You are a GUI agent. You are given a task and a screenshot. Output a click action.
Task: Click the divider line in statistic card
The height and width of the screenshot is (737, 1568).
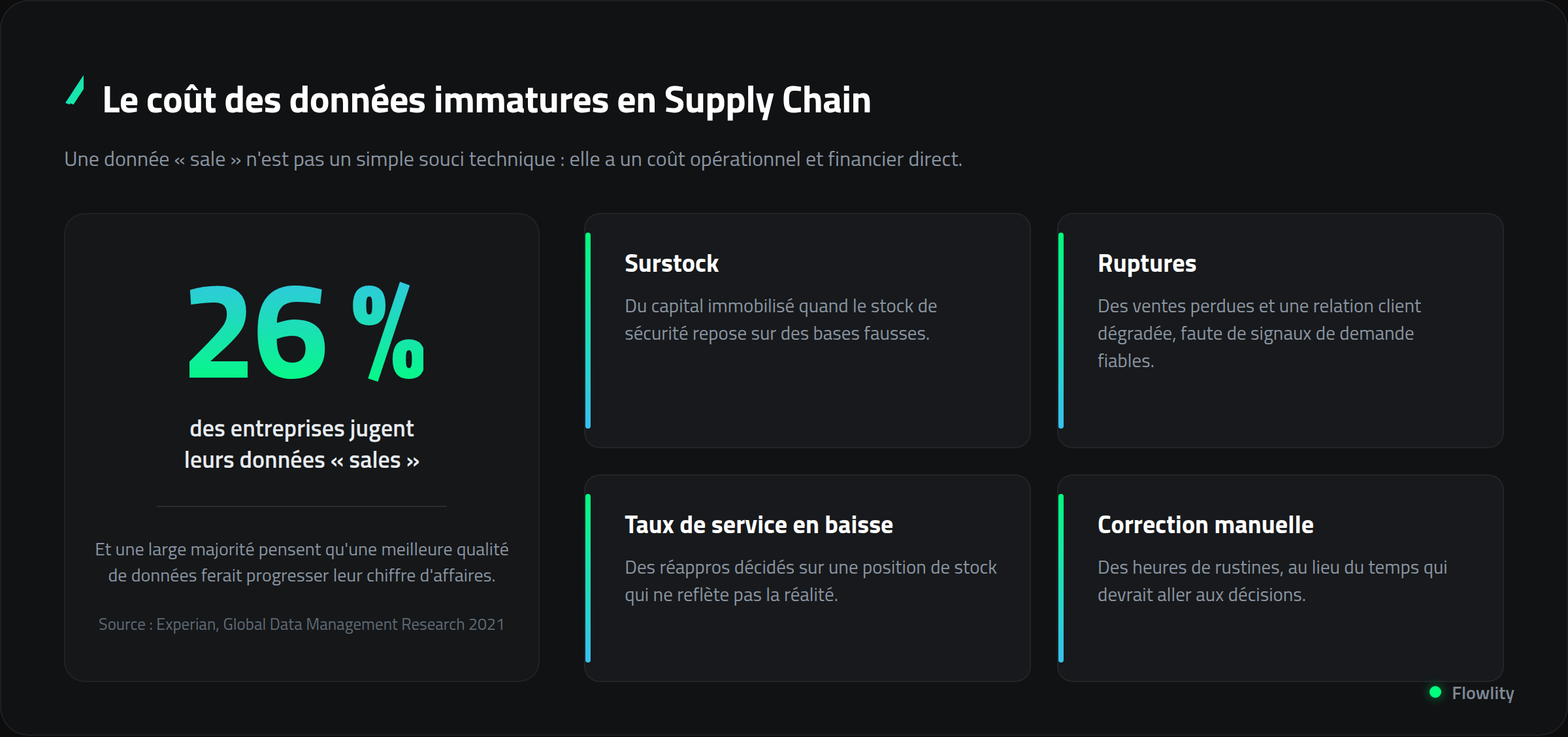(x=302, y=506)
